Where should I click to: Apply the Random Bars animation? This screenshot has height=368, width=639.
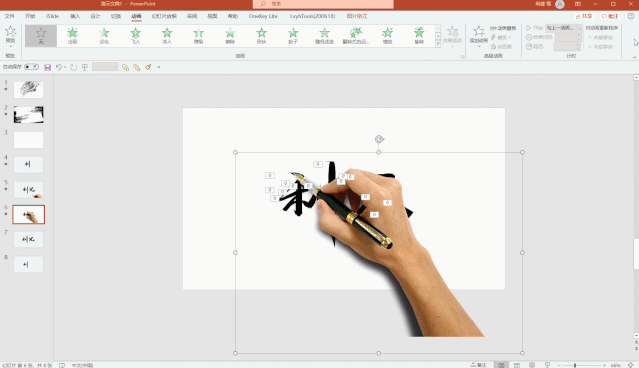(324, 35)
